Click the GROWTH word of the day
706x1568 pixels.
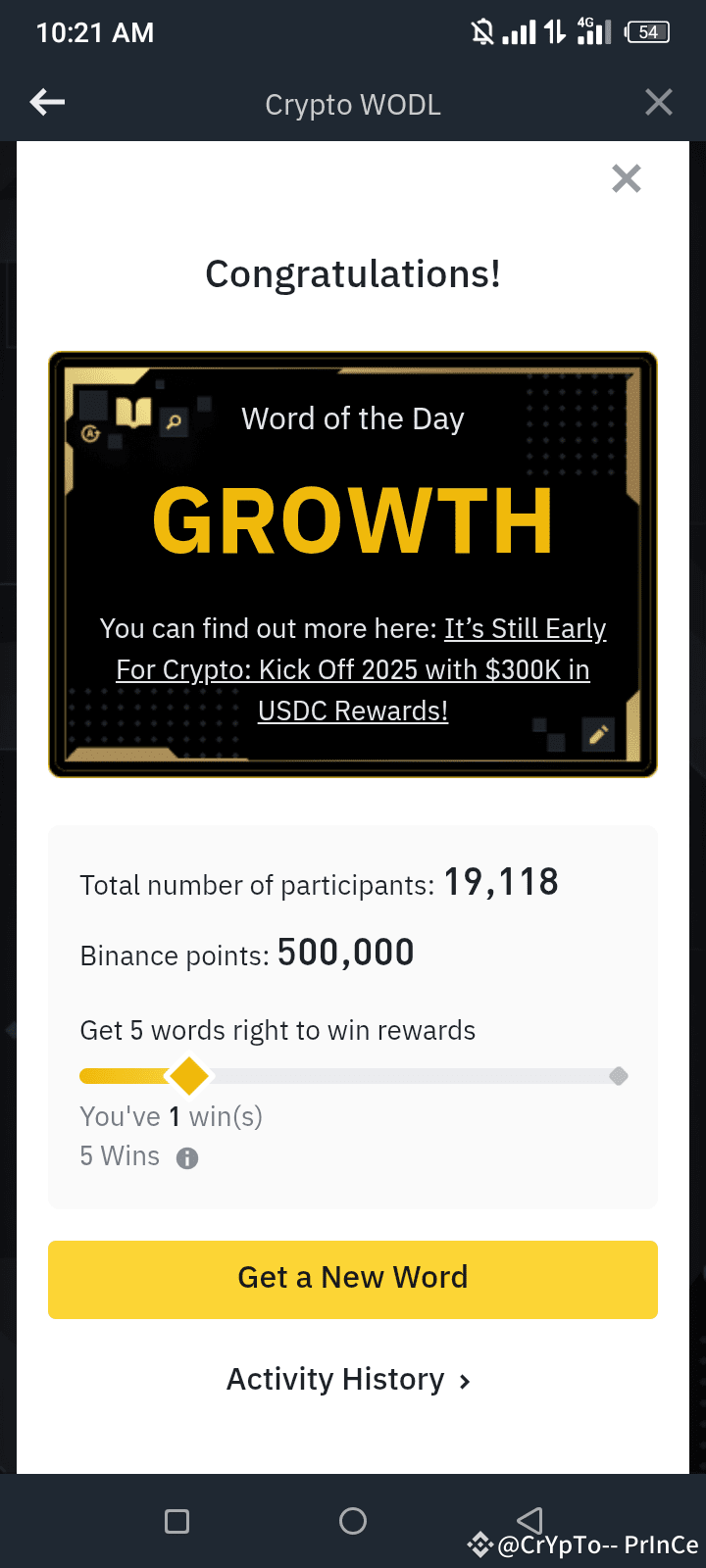click(x=353, y=520)
